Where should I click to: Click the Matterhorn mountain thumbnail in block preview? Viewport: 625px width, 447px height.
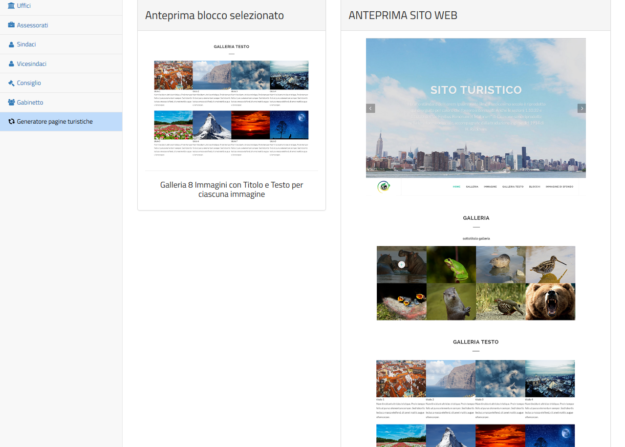pos(212,125)
